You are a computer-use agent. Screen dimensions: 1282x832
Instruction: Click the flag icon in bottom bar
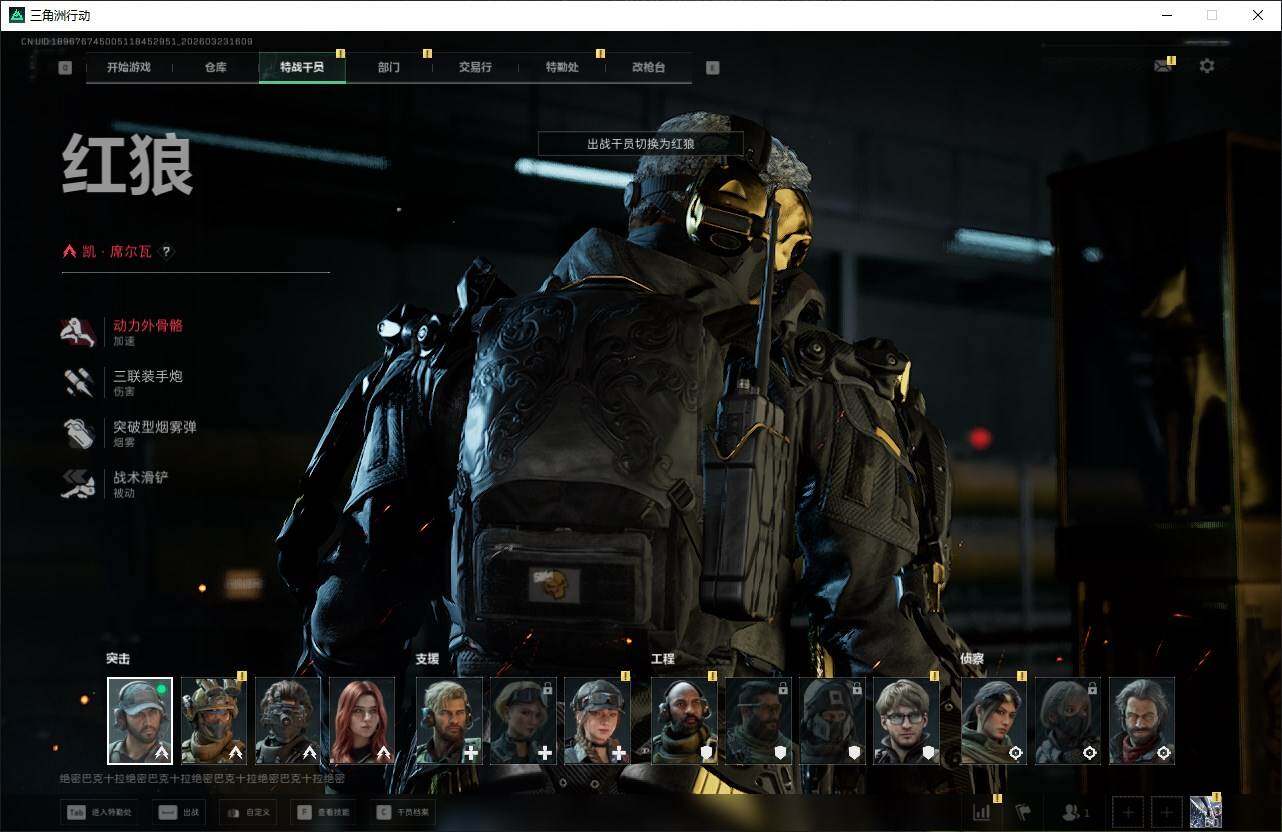pyautogui.click(x=1023, y=812)
